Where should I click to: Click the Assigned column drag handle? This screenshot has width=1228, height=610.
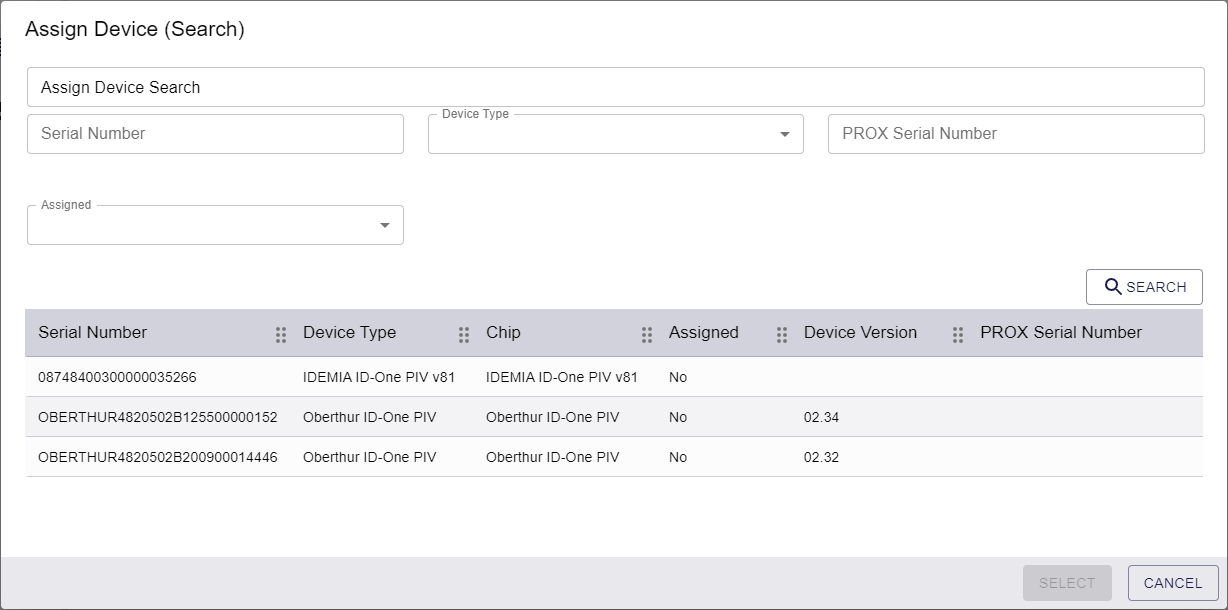click(782, 334)
